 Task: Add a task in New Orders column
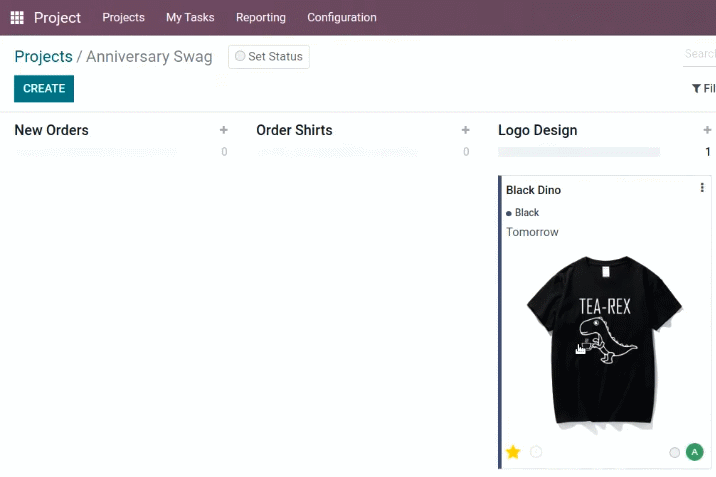click(224, 130)
